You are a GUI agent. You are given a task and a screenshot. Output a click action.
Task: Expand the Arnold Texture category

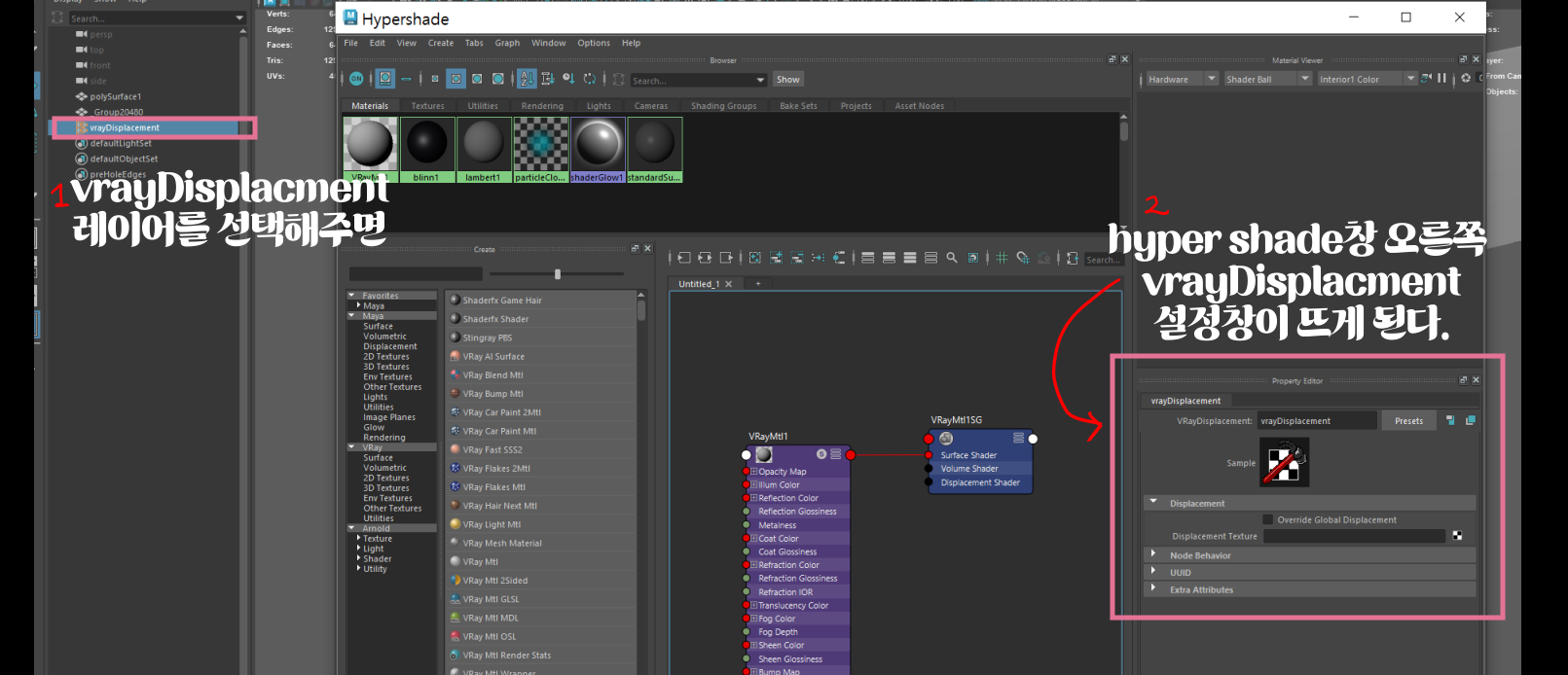click(x=358, y=538)
